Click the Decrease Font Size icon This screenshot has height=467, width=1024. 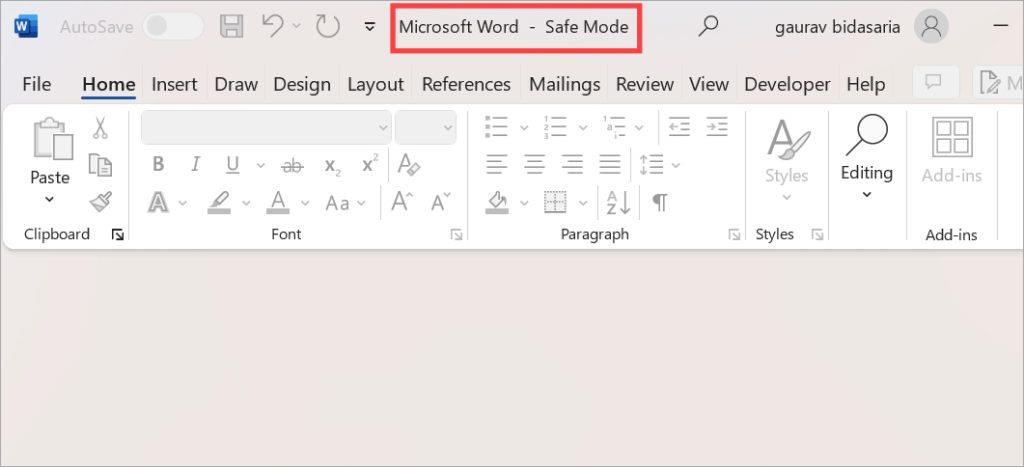point(441,202)
